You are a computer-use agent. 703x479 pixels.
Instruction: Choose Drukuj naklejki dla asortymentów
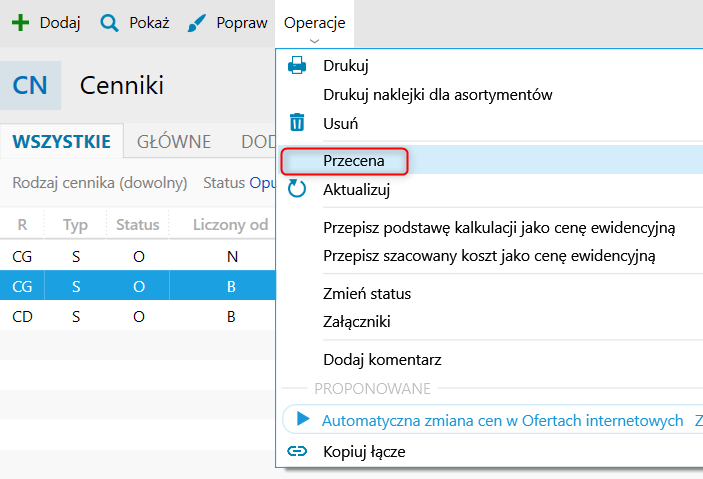pyautogui.click(x=437, y=95)
